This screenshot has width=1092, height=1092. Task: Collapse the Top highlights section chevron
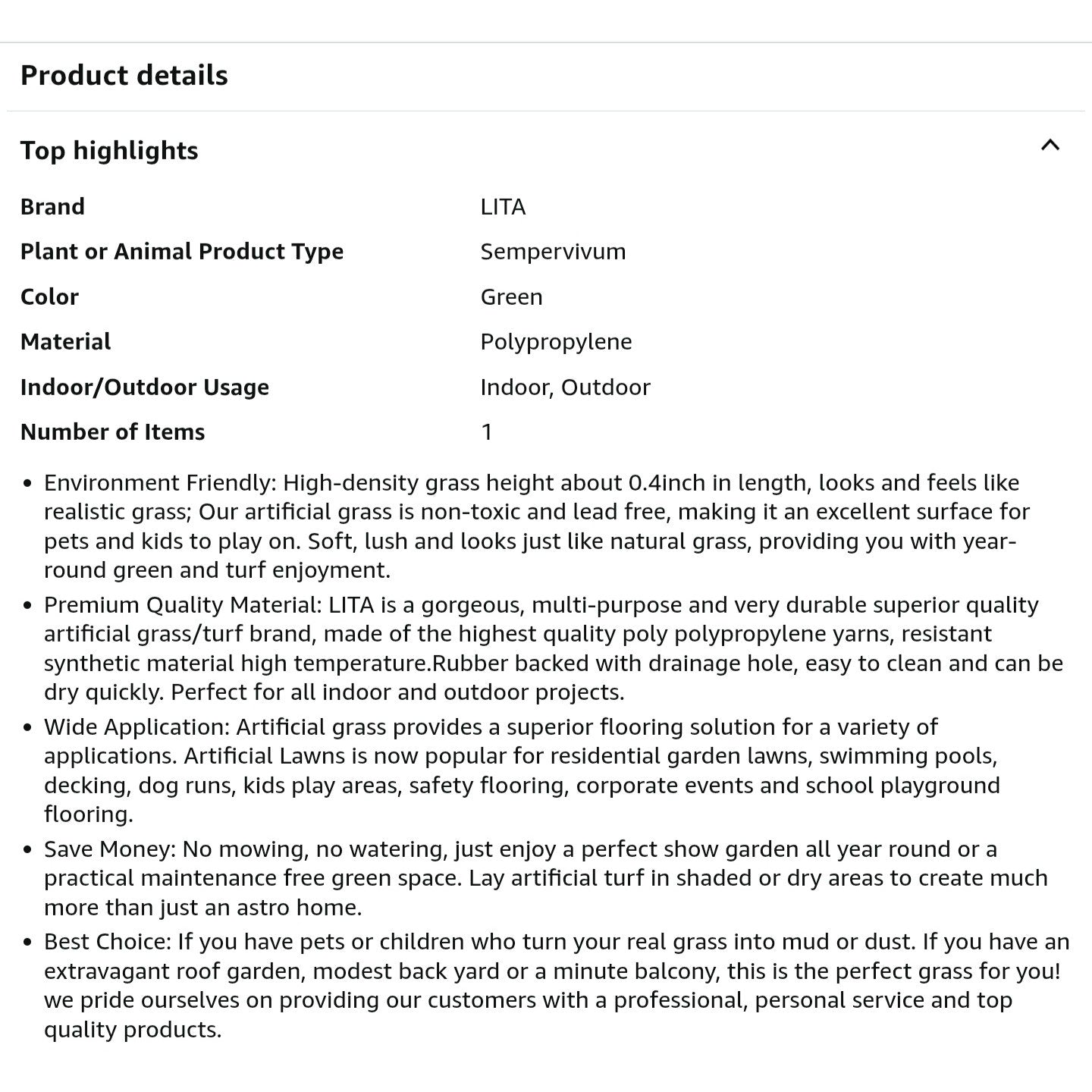click(1050, 146)
